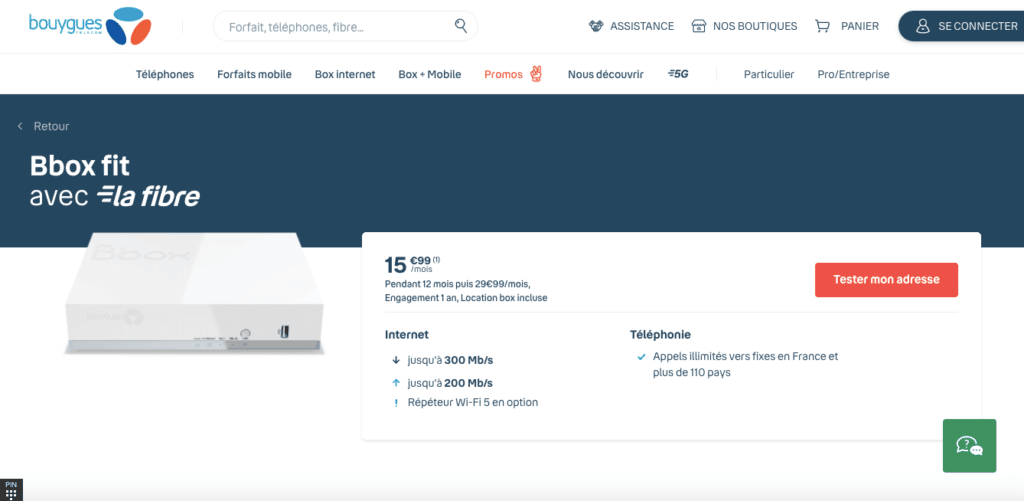Click 'jusqu'à 300 Mb/s' text
Image resolution: width=1024 pixels, height=501 pixels.
450,360
